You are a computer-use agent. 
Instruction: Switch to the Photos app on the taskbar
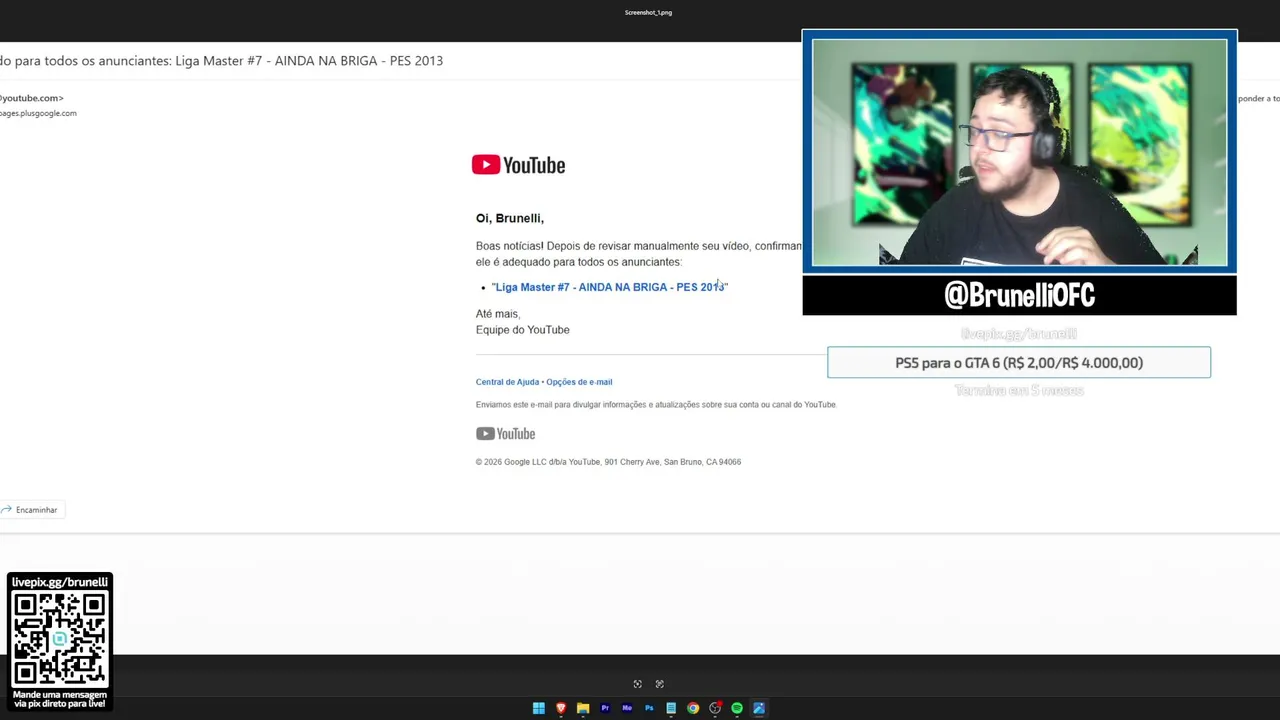coord(759,708)
